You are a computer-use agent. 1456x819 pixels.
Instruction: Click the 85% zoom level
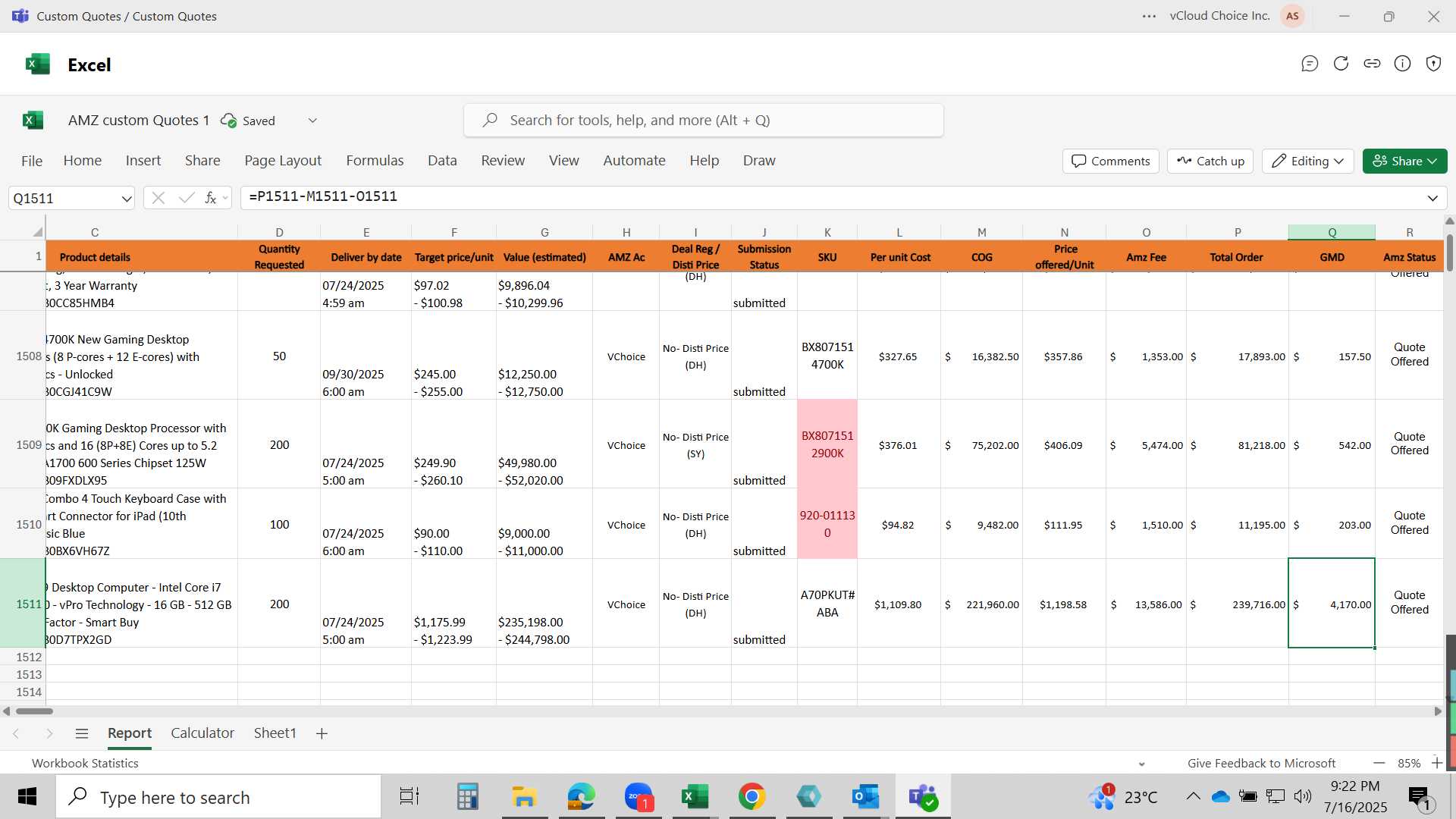(x=1409, y=764)
